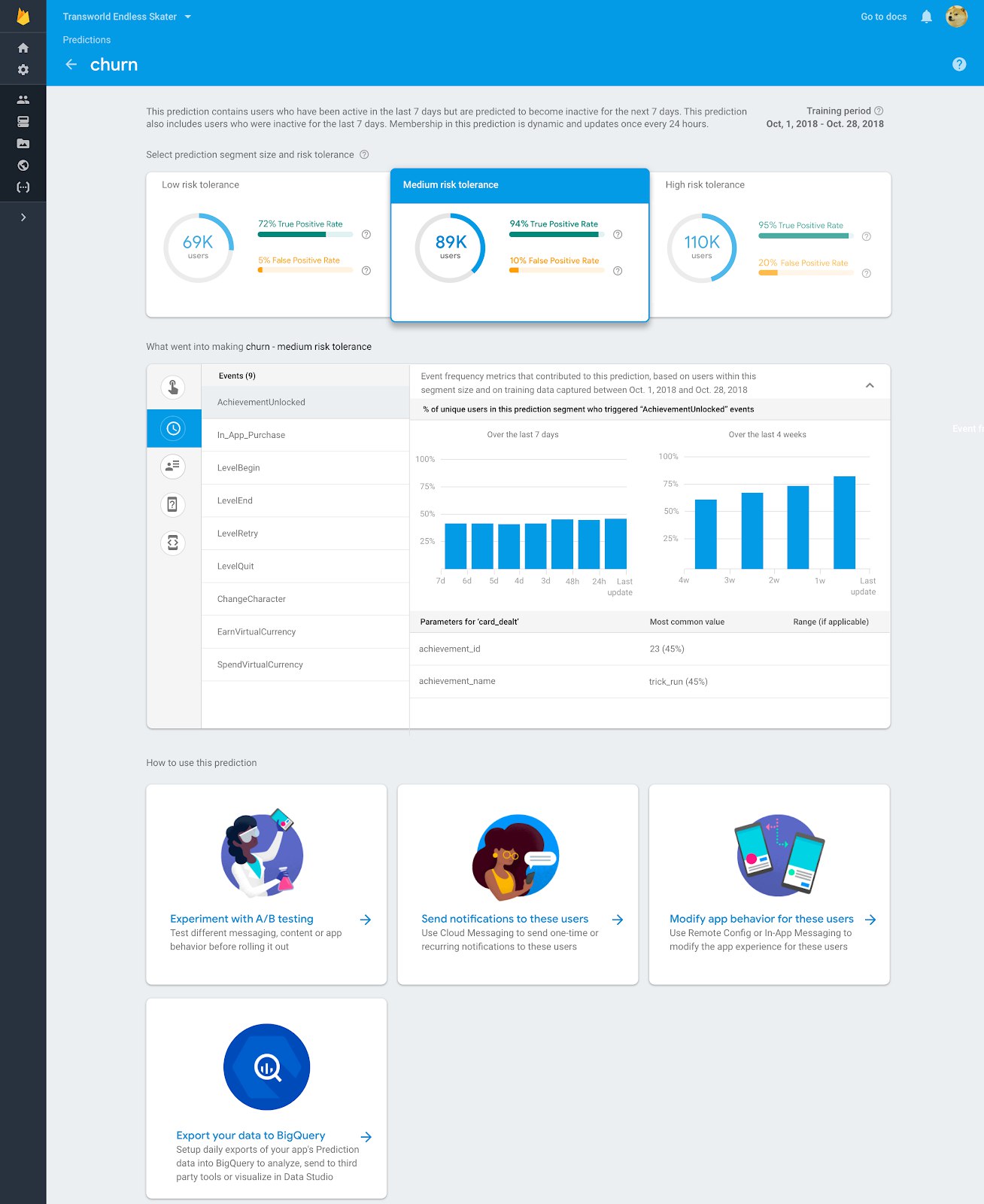This screenshot has width=984, height=1204.
Task: Click the Predictions breadcrumb
Action: pyautogui.click(x=87, y=40)
